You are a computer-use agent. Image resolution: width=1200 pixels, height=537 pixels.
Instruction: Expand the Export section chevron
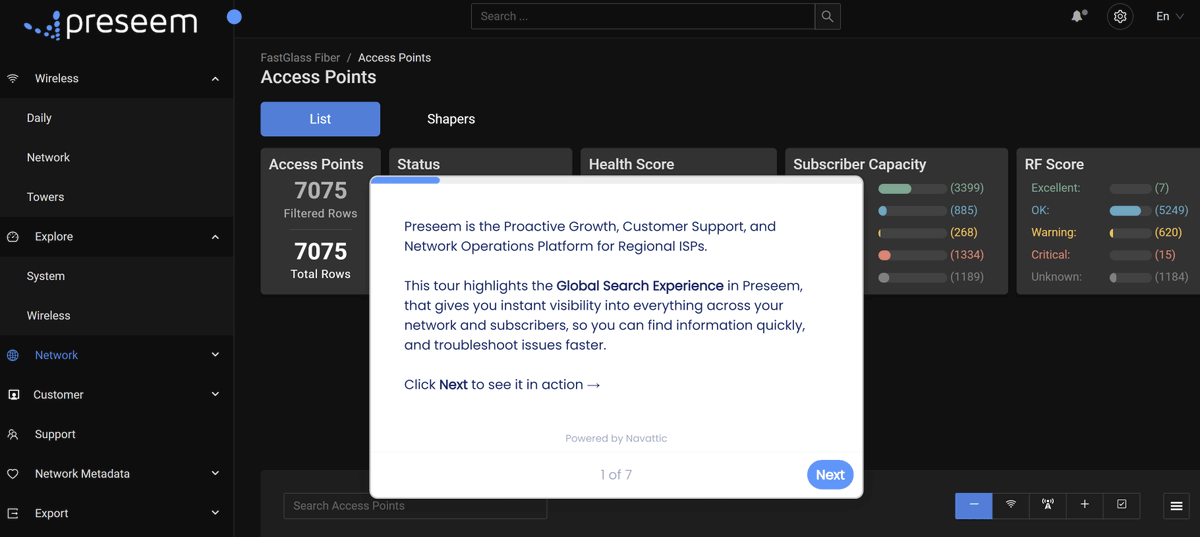point(215,513)
